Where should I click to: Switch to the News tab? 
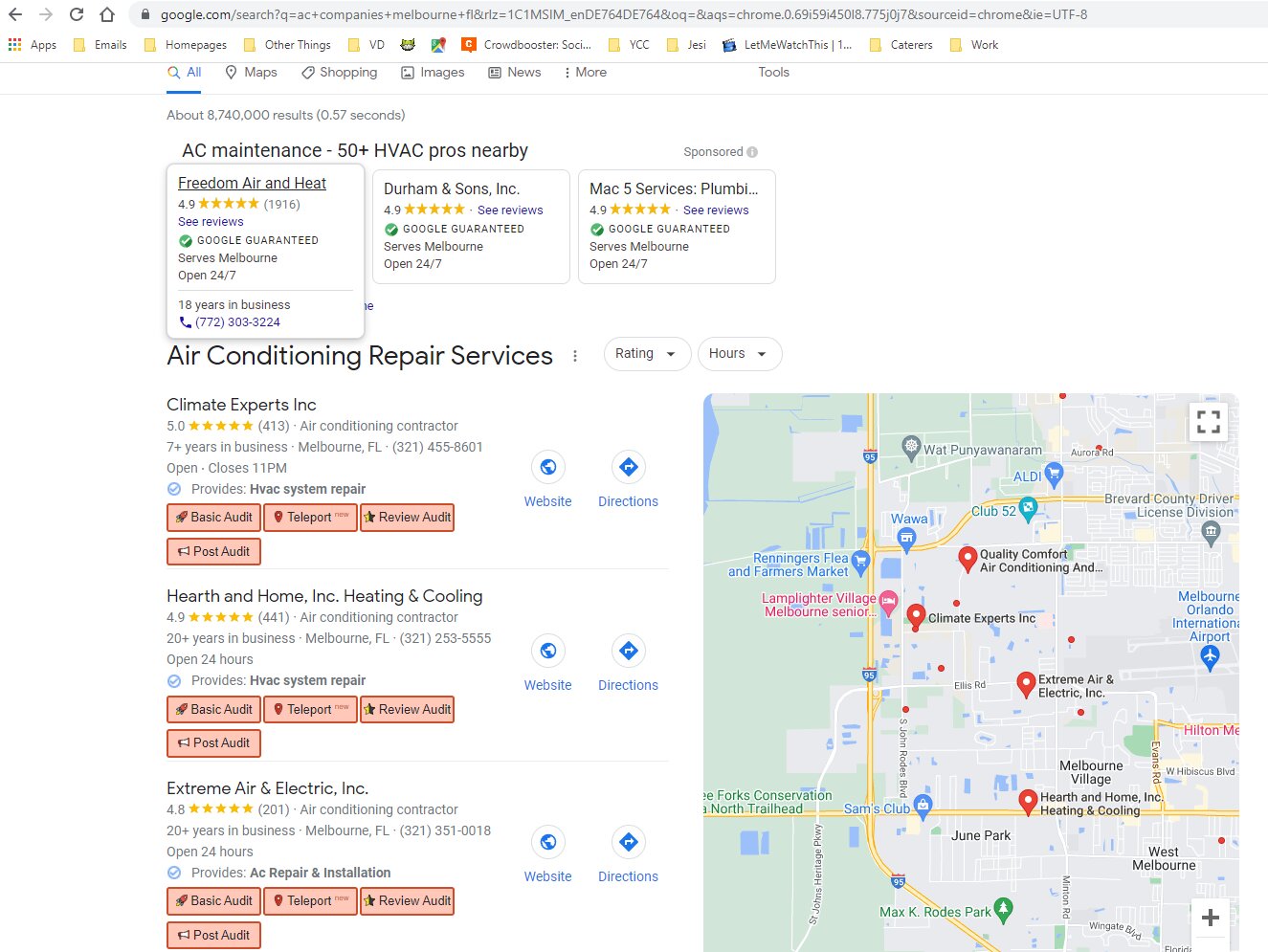[515, 73]
